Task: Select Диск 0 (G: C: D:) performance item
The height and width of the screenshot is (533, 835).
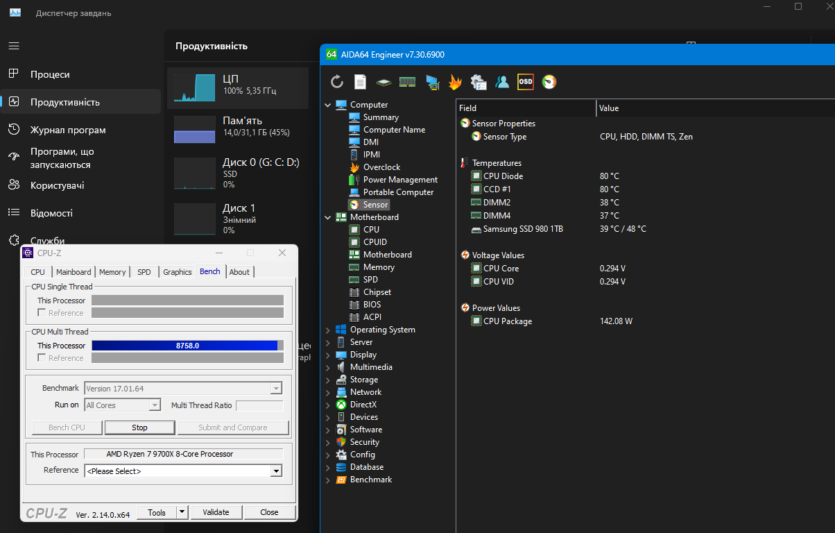Action: point(238,173)
